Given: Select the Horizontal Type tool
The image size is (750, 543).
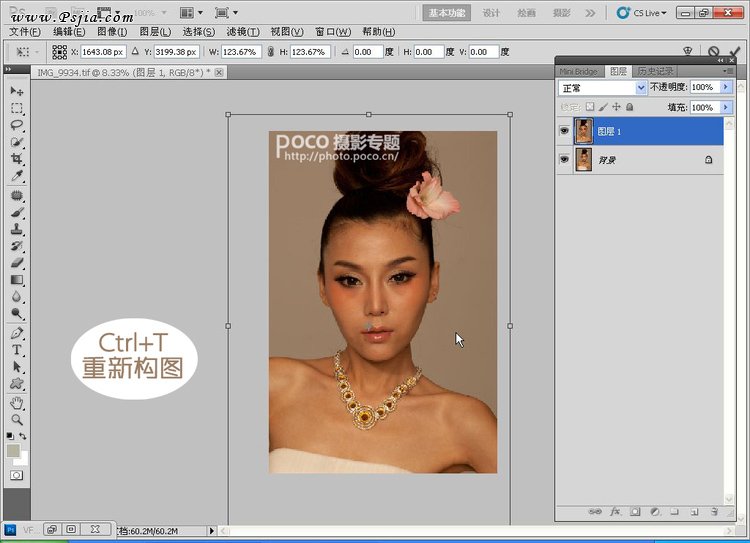Looking at the screenshot, I should click(x=17, y=350).
